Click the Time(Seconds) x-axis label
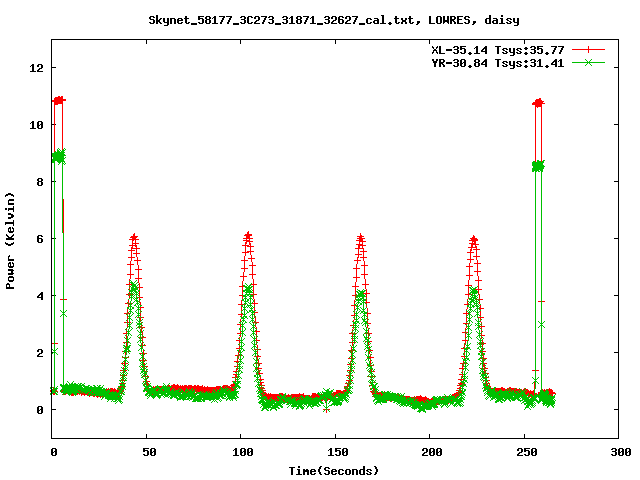640x480 pixels. click(333, 471)
